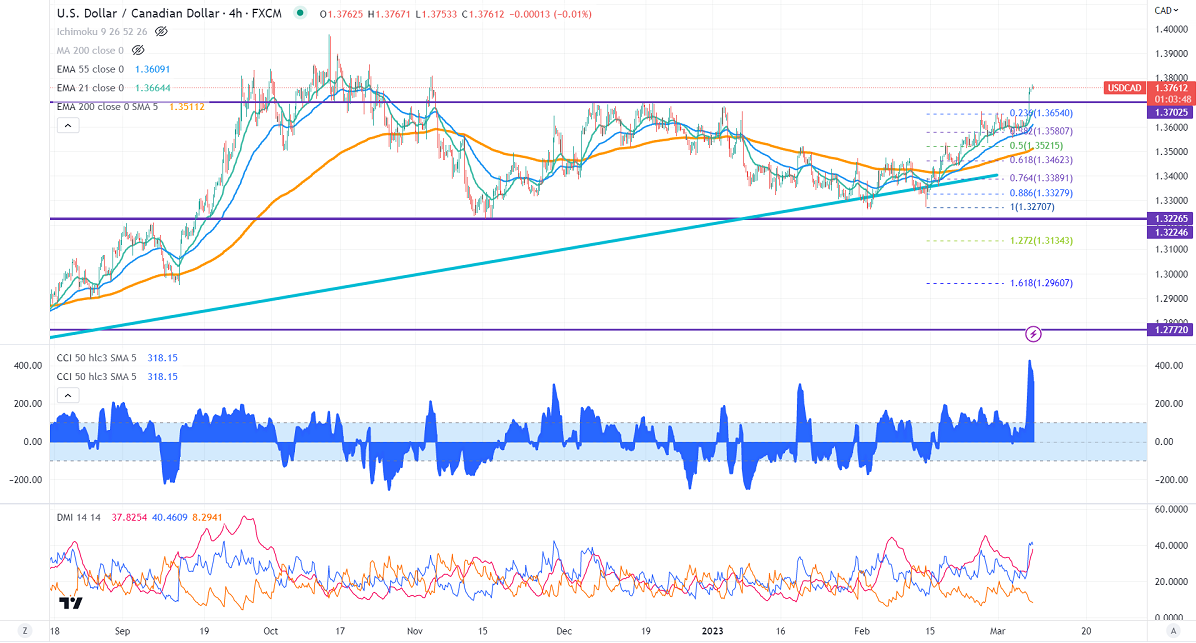
Task: Select the EMA 21 close indicator legend
Action: 89,87
